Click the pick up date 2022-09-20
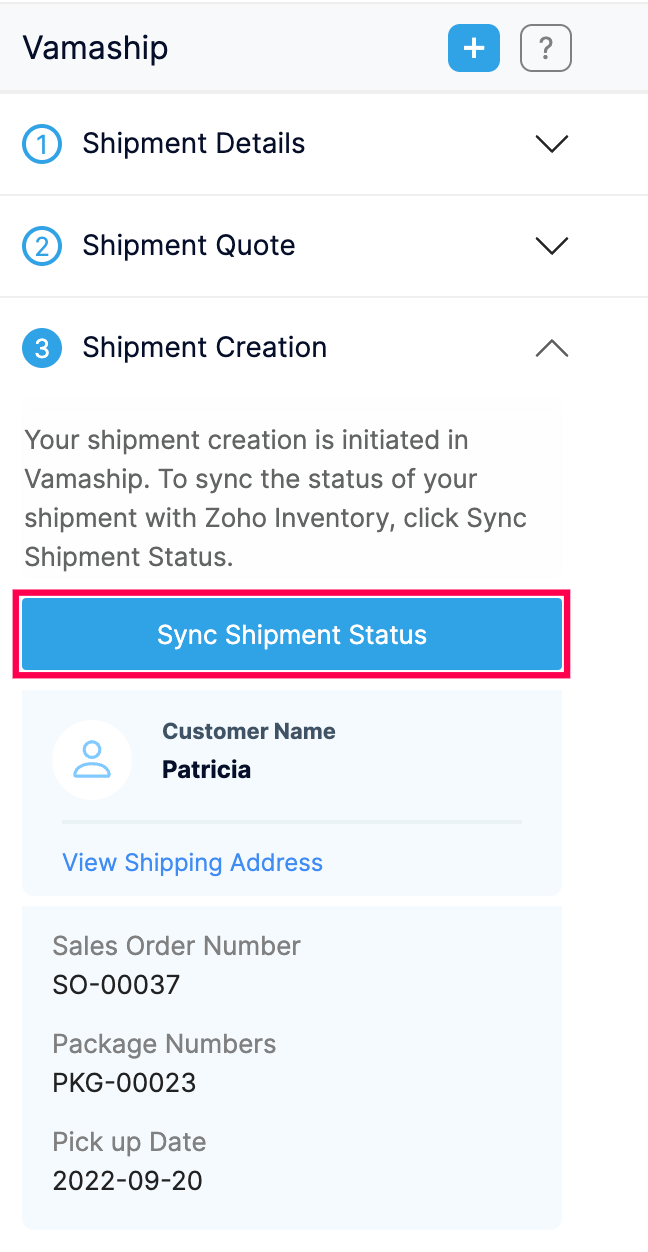The image size is (648, 1252). tap(127, 1181)
